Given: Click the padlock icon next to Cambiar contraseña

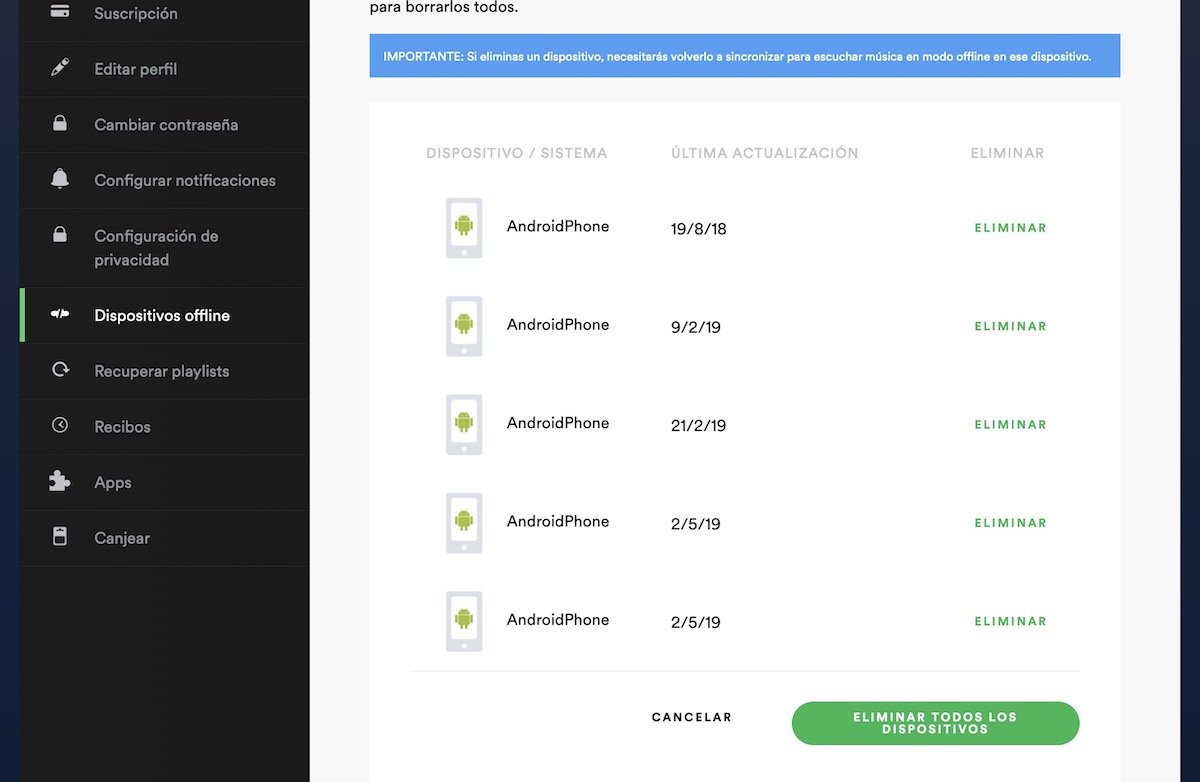Looking at the screenshot, I should coord(60,124).
